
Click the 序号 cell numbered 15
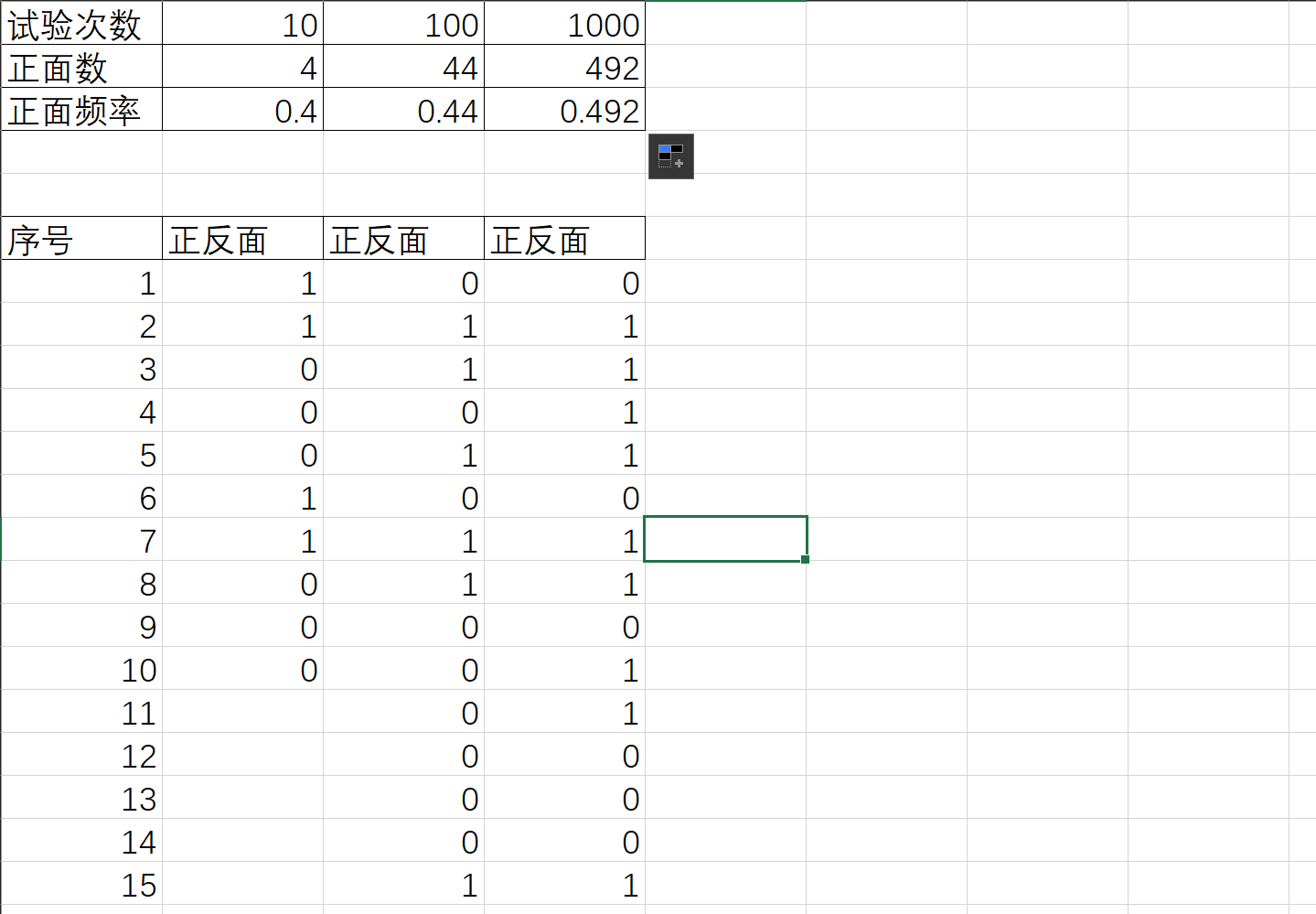pos(82,883)
